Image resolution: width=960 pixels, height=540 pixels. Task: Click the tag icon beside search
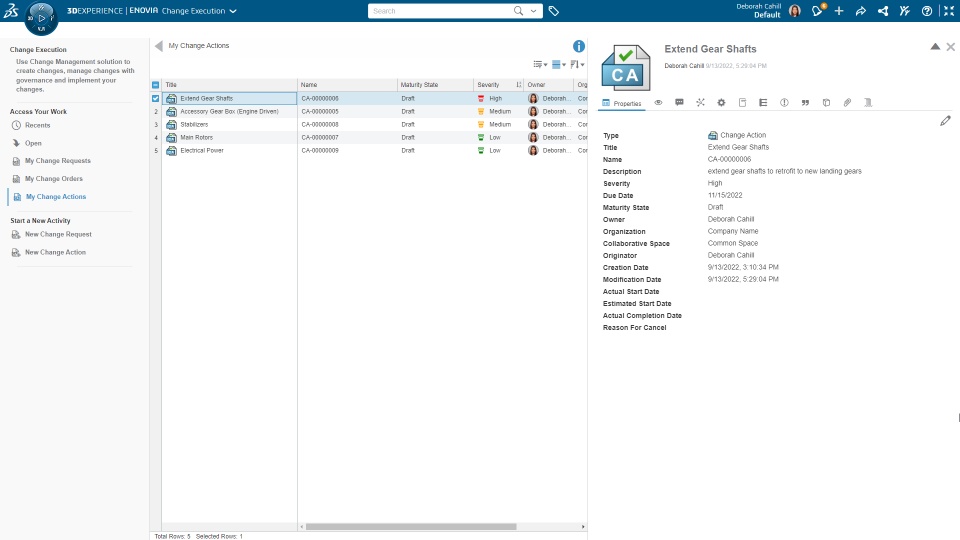[553, 11]
